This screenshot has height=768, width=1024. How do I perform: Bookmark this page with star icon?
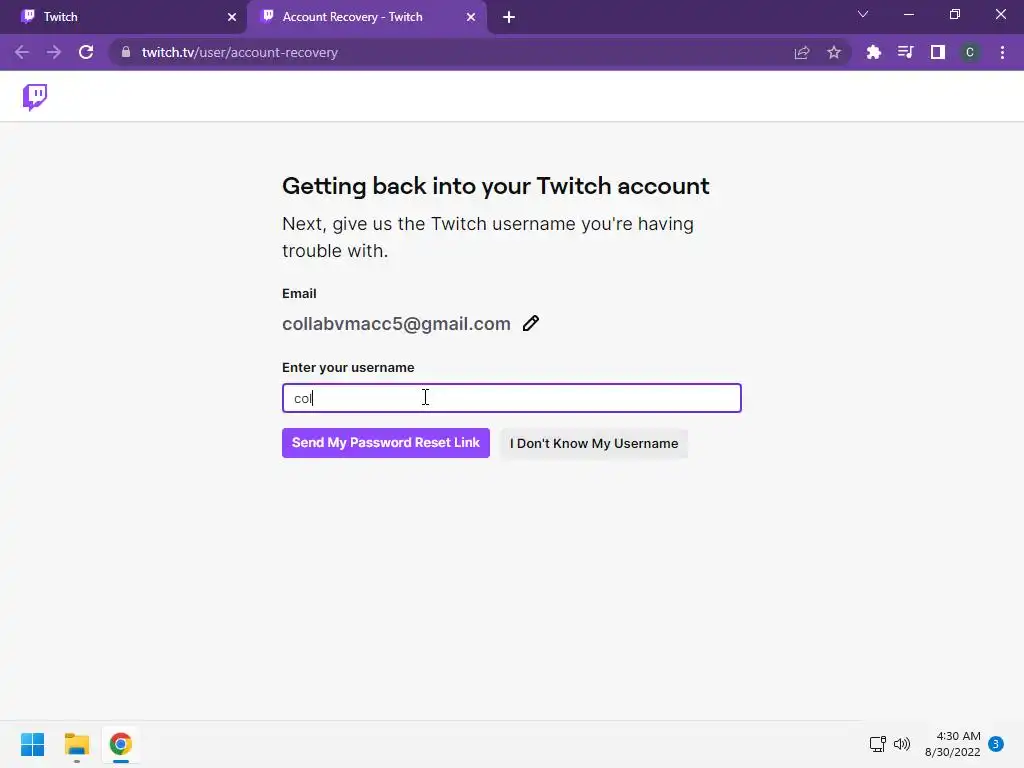pos(834,52)
